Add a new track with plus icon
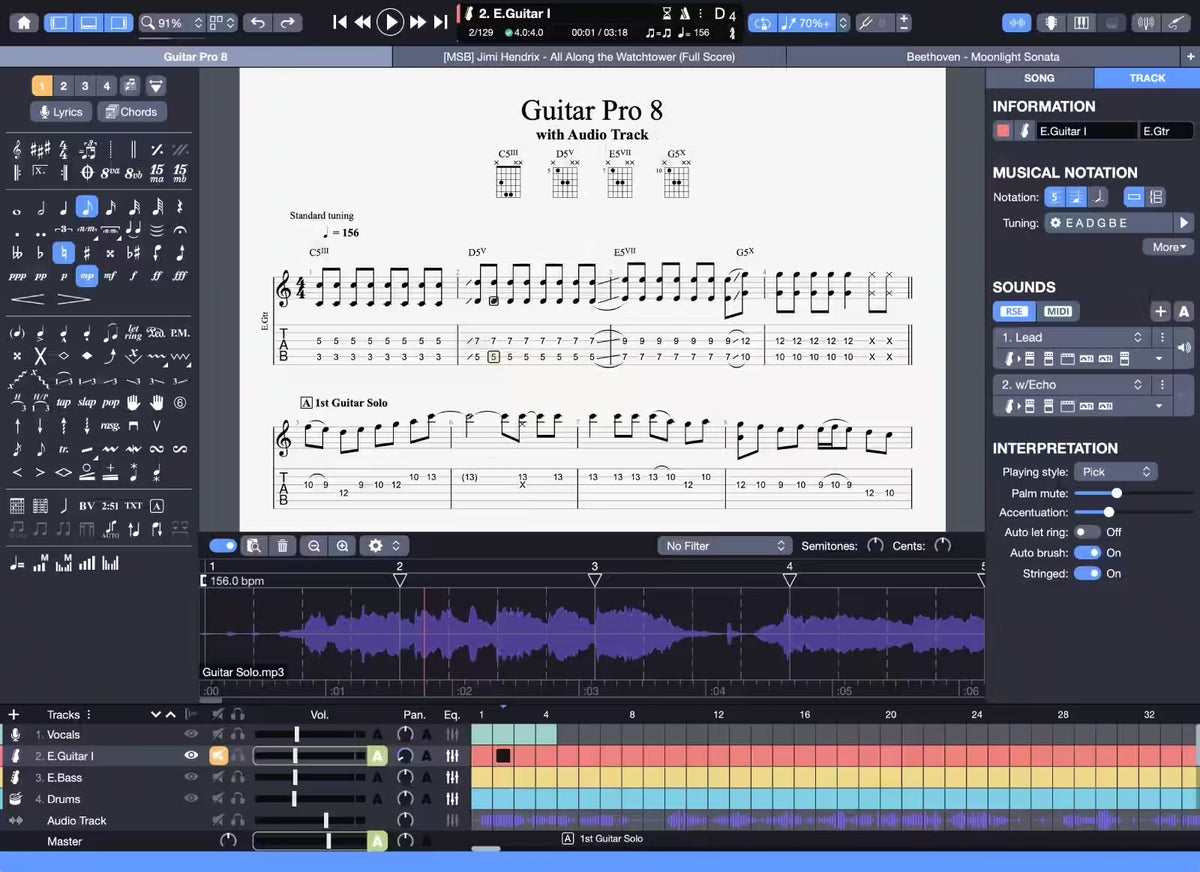Screen dimensions: 1200x872 14,714
